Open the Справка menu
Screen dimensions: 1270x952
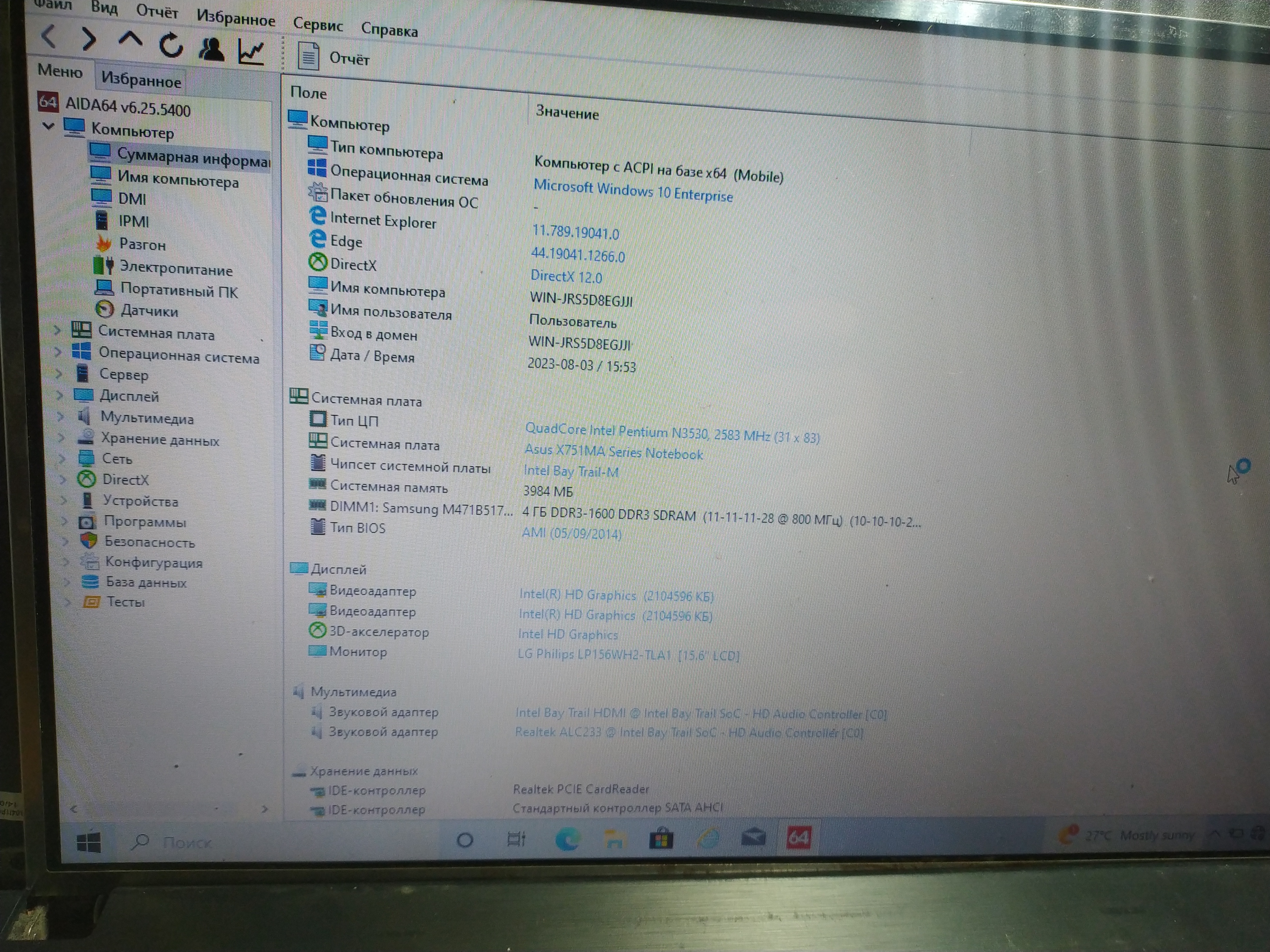pos(389,29)
